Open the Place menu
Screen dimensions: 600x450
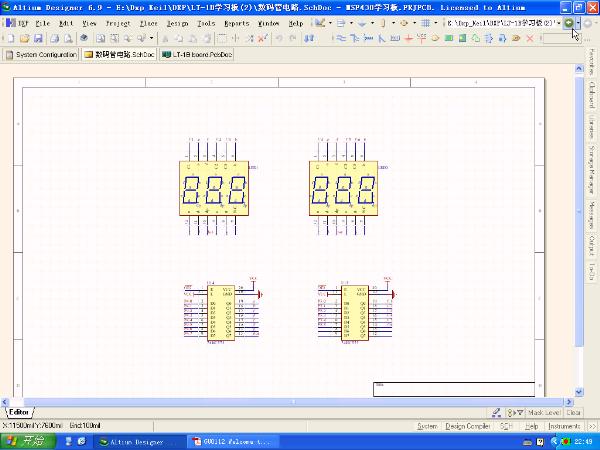(148, 21)
